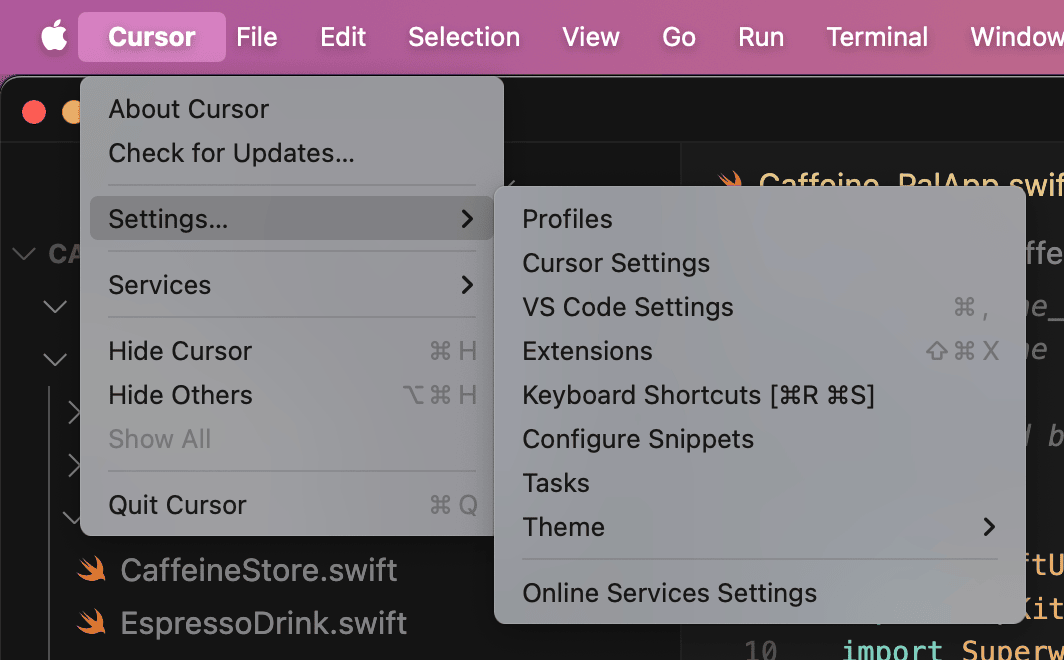Open the Apple menu icon
This screenshot has width=1064, height=660.
[54, 37]
